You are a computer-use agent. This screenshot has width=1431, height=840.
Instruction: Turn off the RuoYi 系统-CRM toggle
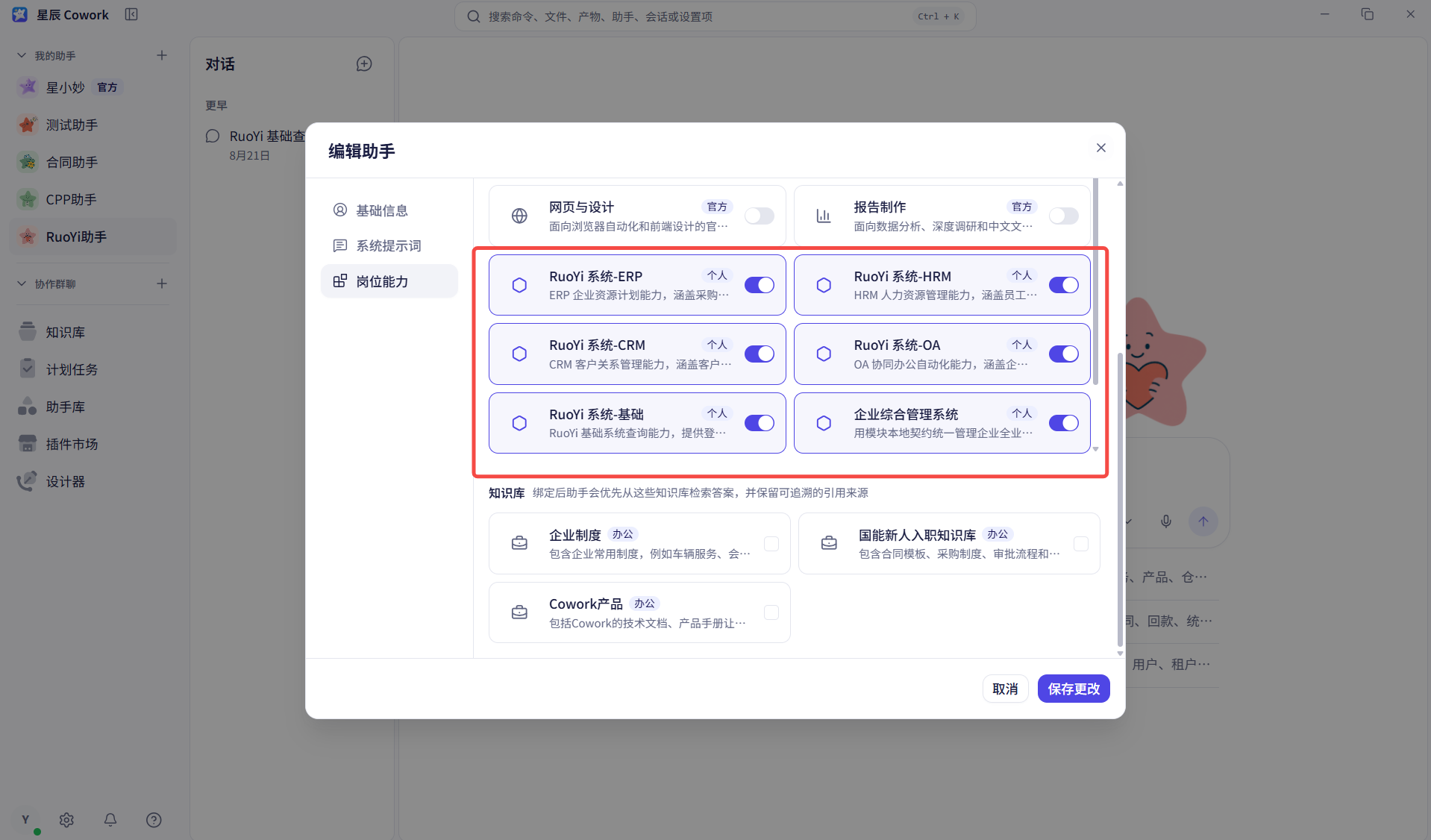point(760,354)
